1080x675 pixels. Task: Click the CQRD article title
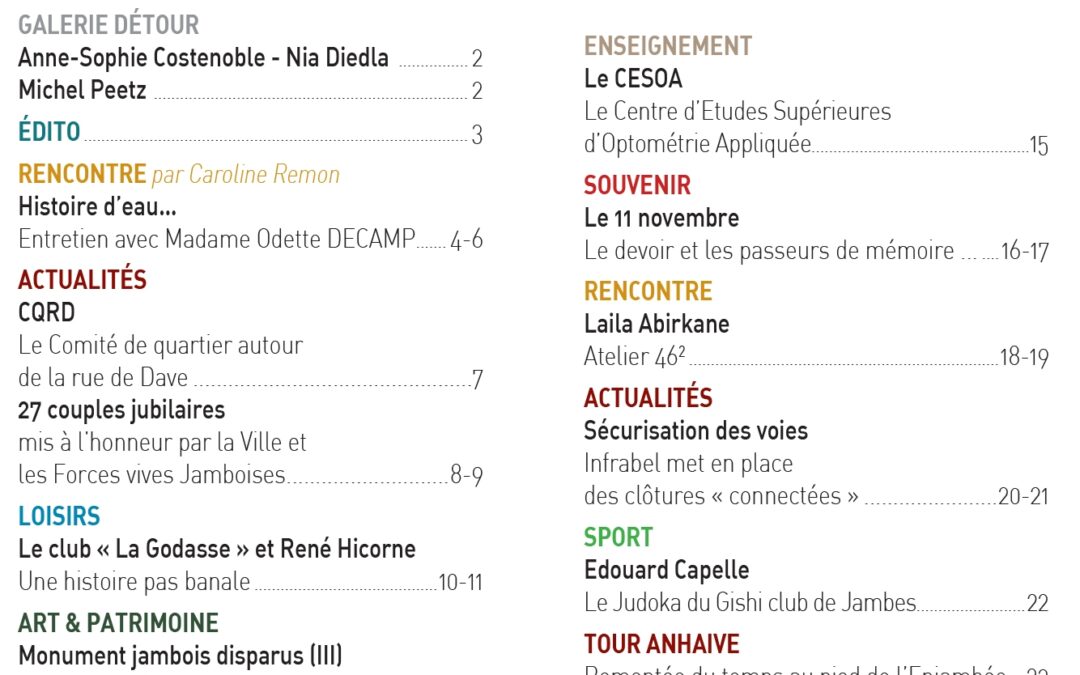pyautogui.click(x=46, y=312)
